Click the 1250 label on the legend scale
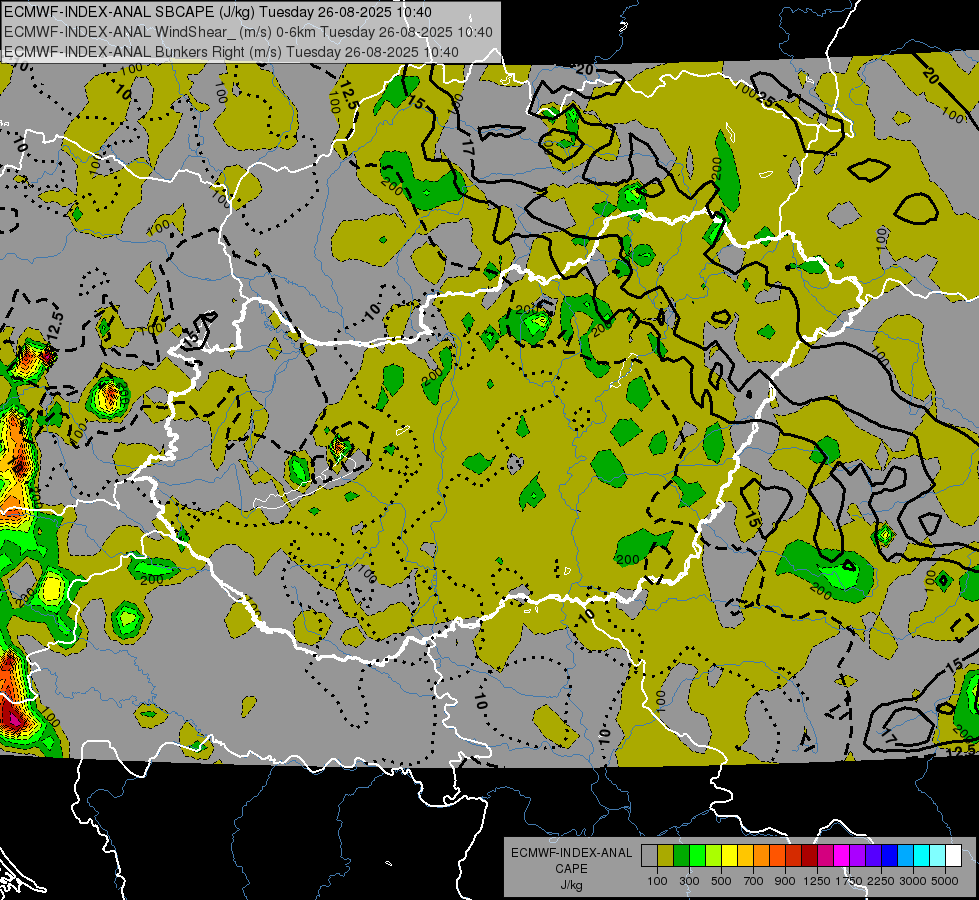Viewport: 979px width, 900px height. (x=817, y=881)
